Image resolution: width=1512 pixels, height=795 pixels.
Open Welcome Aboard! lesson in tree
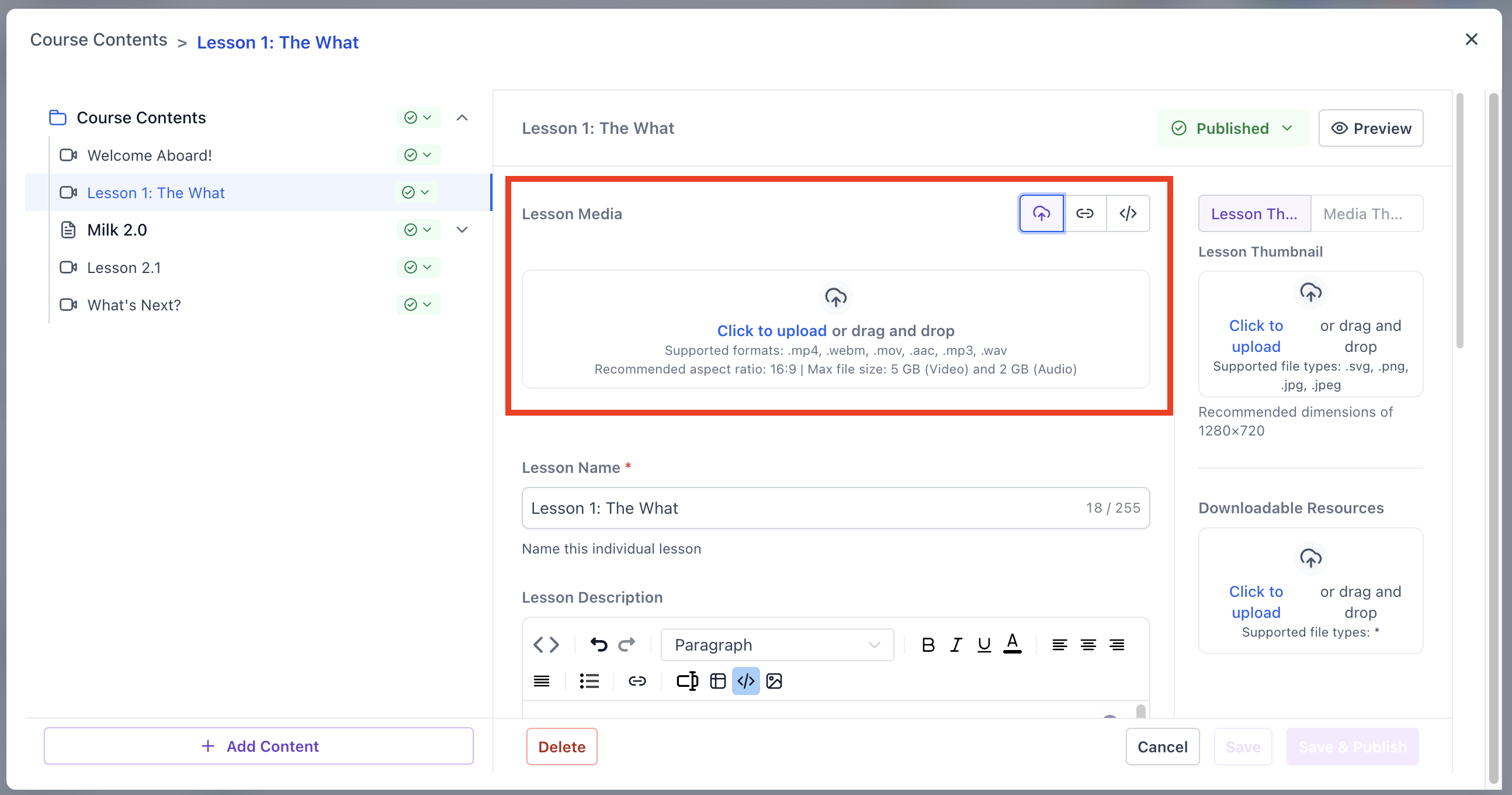coord(150,155)
